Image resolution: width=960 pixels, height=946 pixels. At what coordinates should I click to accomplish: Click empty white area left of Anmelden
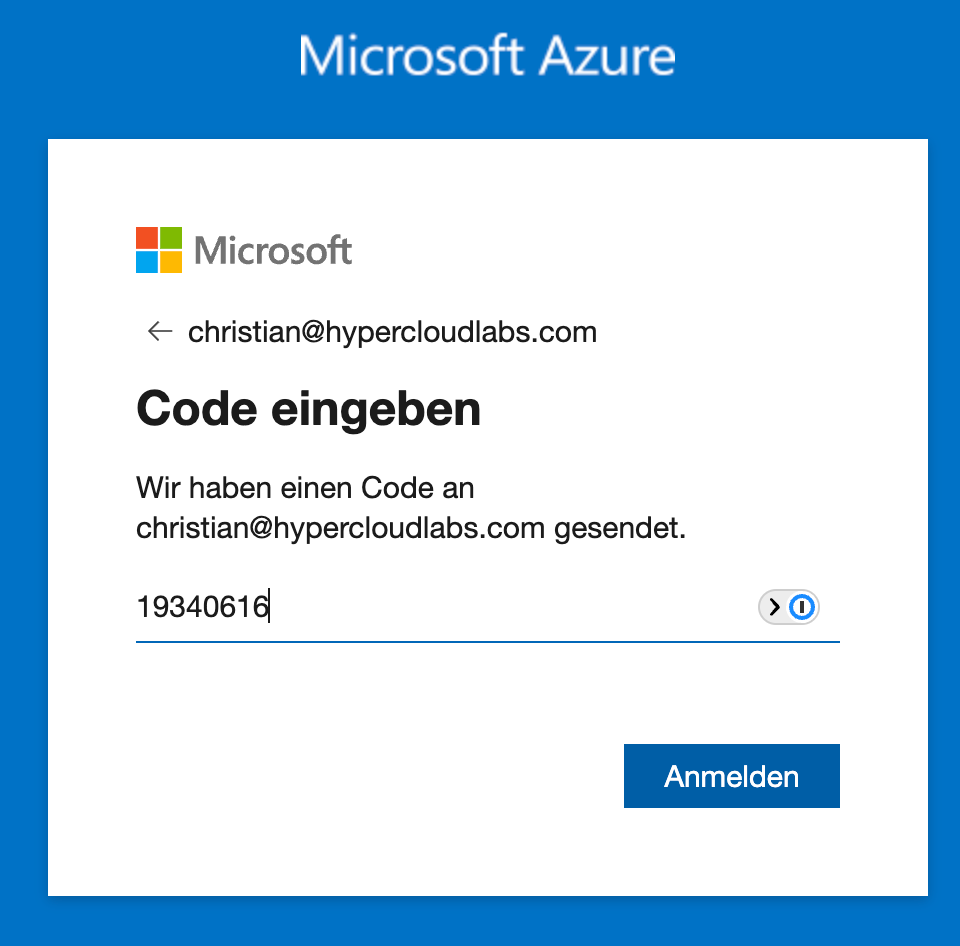(380, 776)
